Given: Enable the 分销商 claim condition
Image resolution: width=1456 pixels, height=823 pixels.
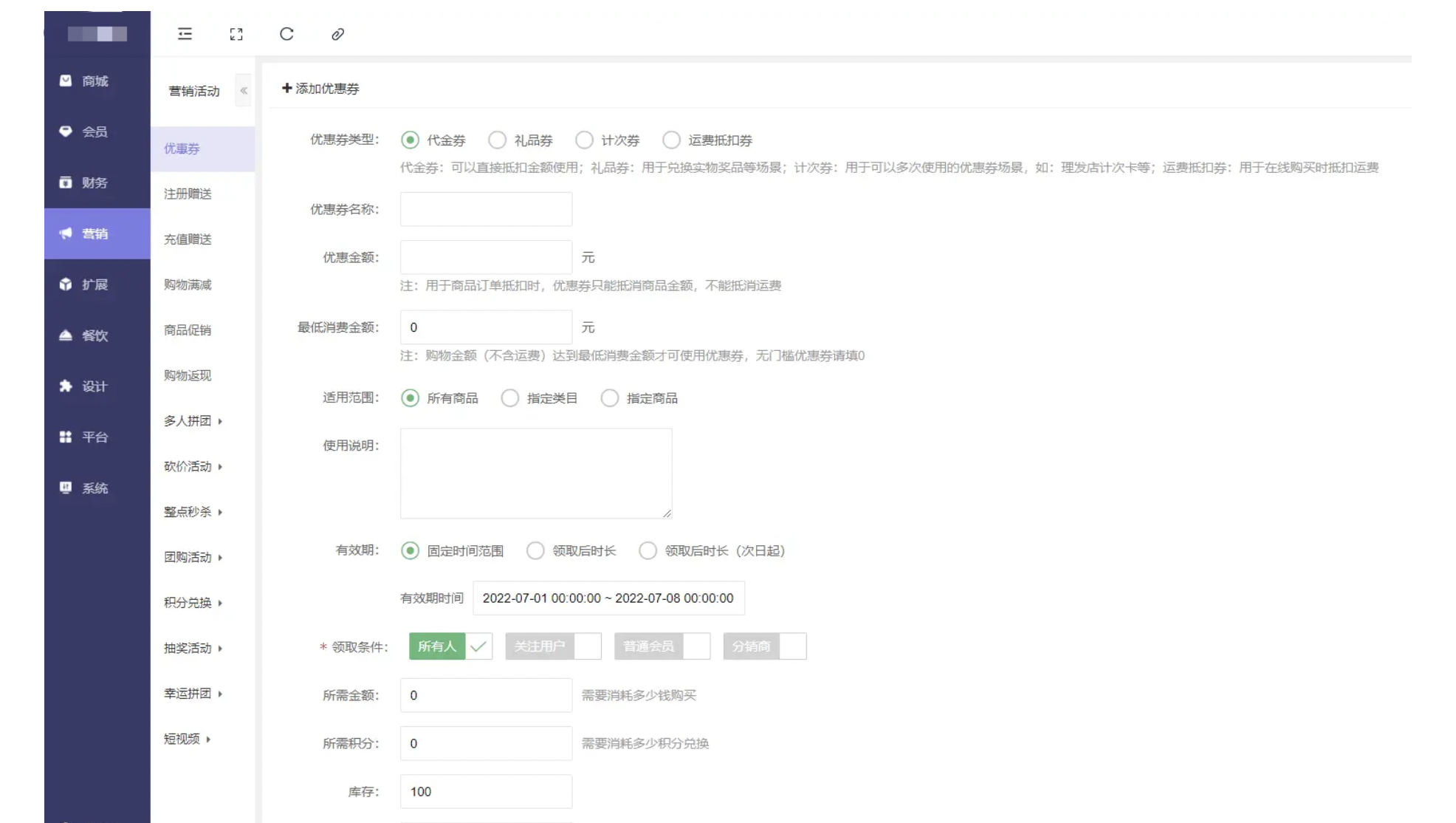Looking at the screenshot, I should click(x=765, y=646).
